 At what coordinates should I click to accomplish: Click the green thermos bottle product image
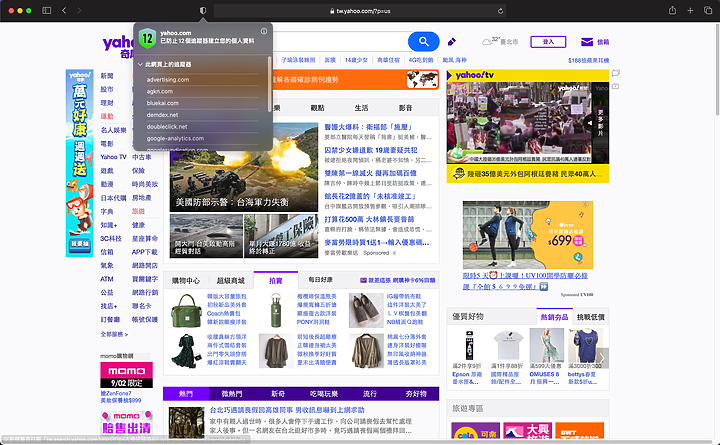click(276, 311)
